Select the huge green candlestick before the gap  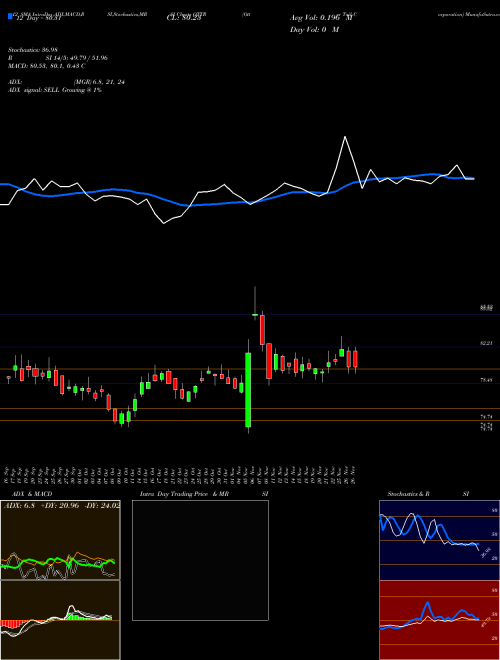pos(248,390)
